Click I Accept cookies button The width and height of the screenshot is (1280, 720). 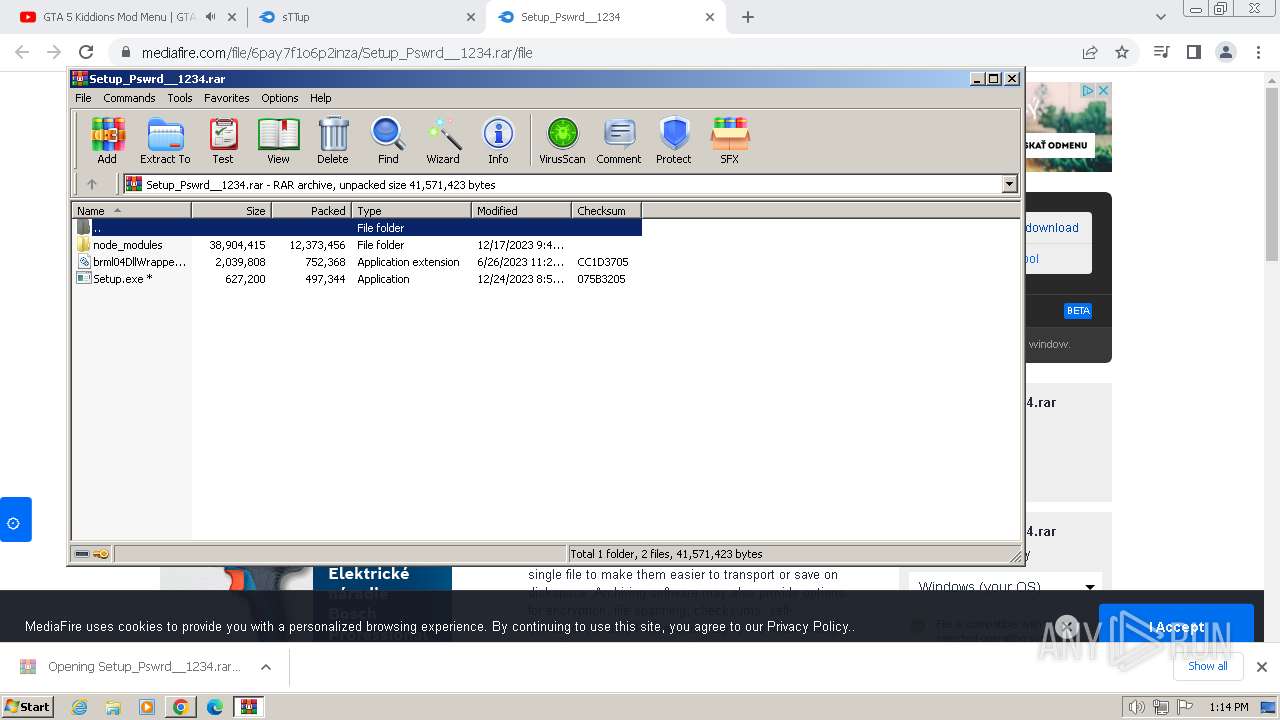(x=1176, y=627)
